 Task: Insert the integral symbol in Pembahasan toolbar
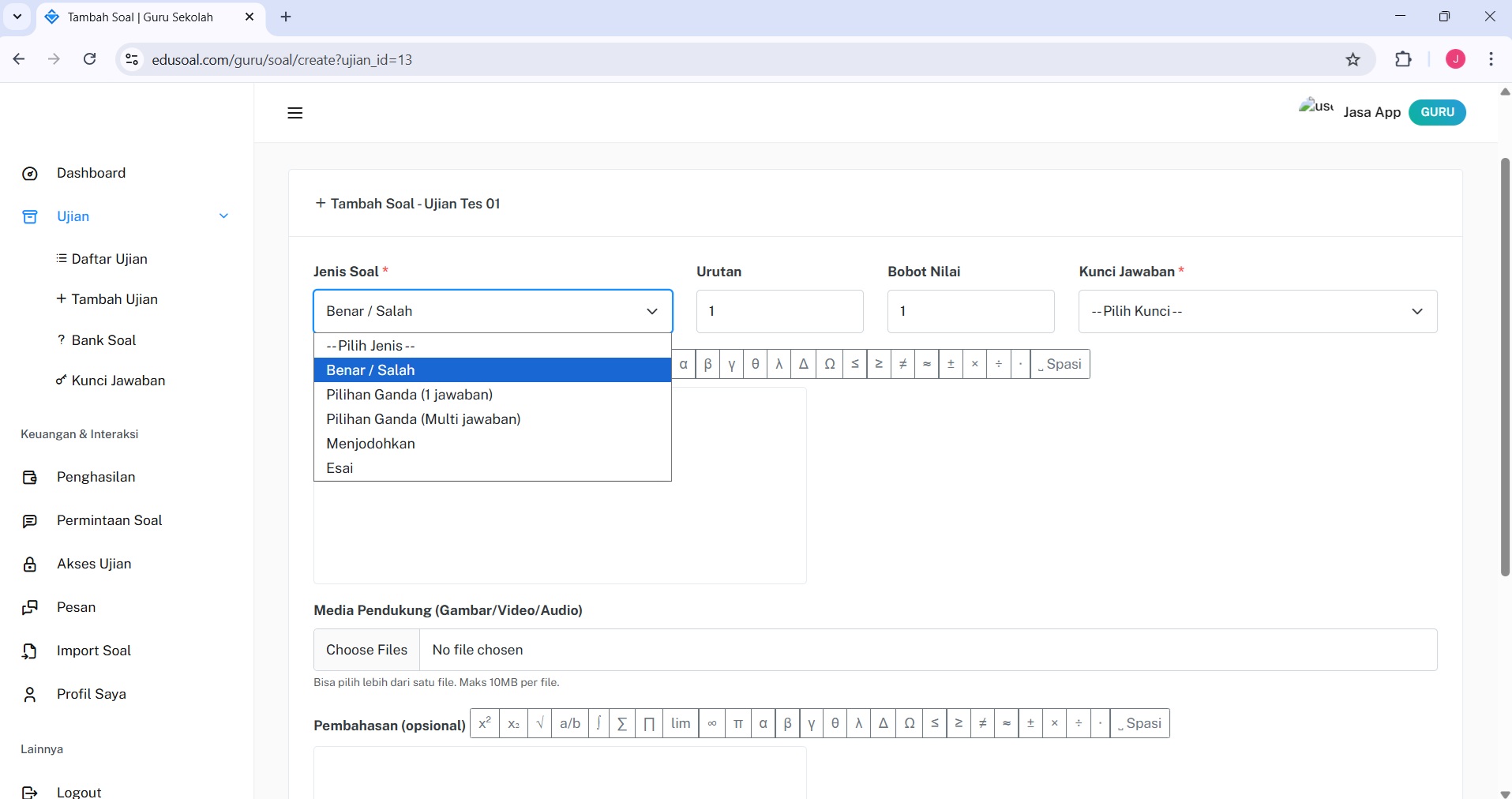point(598,723)
